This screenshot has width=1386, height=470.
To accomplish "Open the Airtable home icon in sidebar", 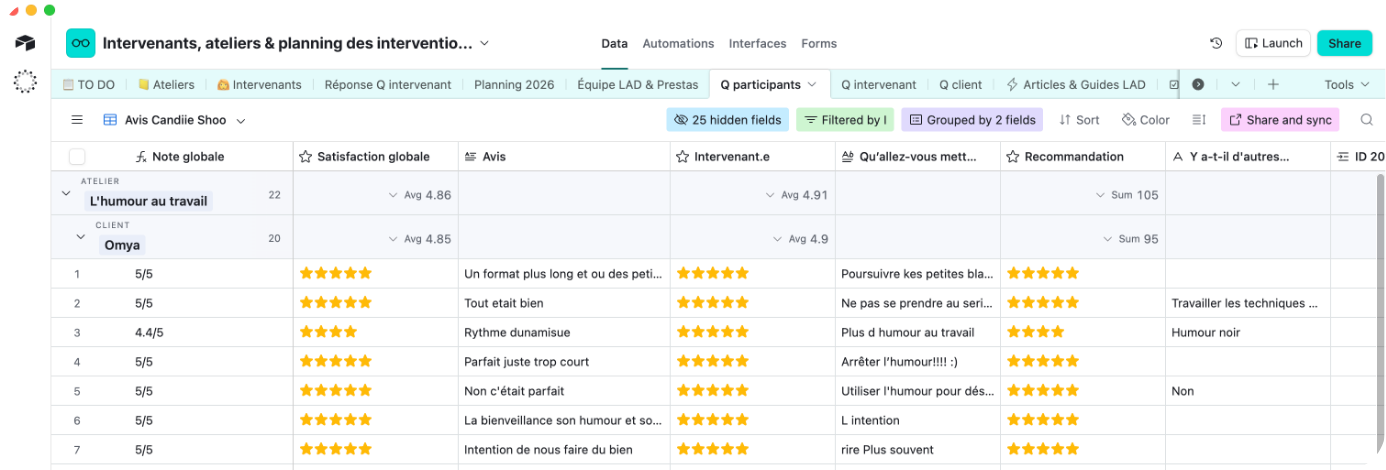I will coord(25,43).
